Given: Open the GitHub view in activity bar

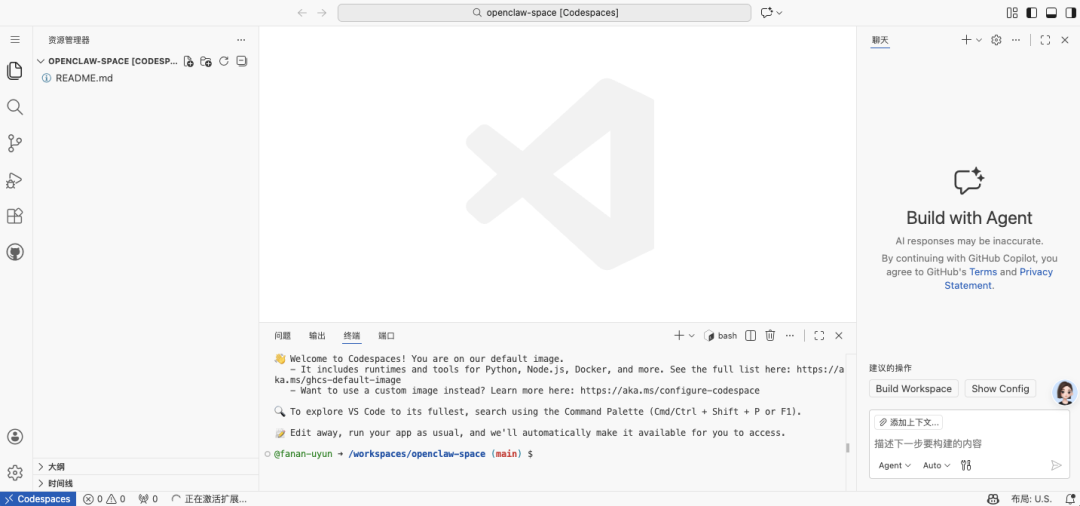Looking at the screenshot, I should pos(14,252).
